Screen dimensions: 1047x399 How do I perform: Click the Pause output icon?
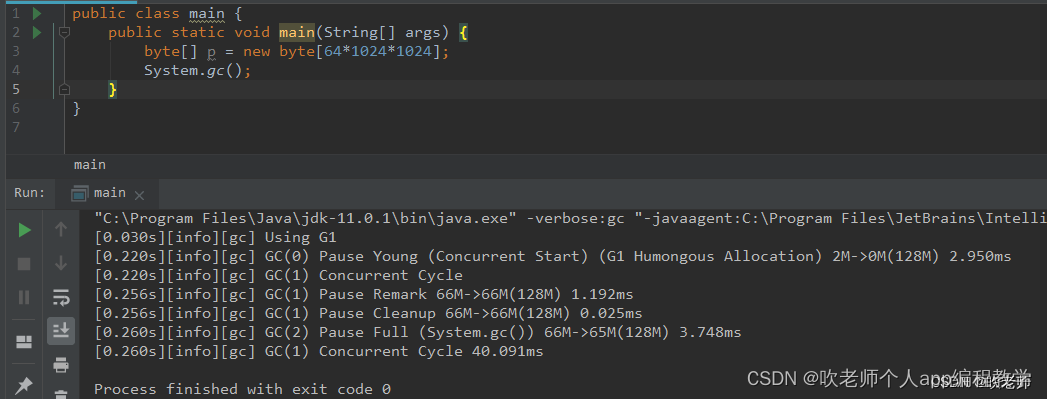25,297
